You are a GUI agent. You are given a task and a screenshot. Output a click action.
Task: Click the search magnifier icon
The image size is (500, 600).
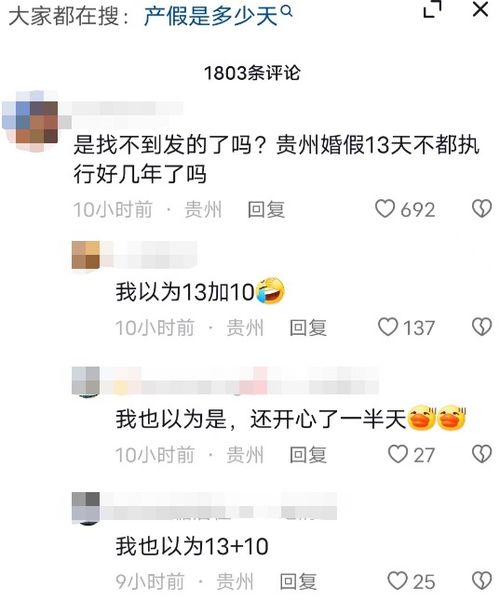[287, 12]
